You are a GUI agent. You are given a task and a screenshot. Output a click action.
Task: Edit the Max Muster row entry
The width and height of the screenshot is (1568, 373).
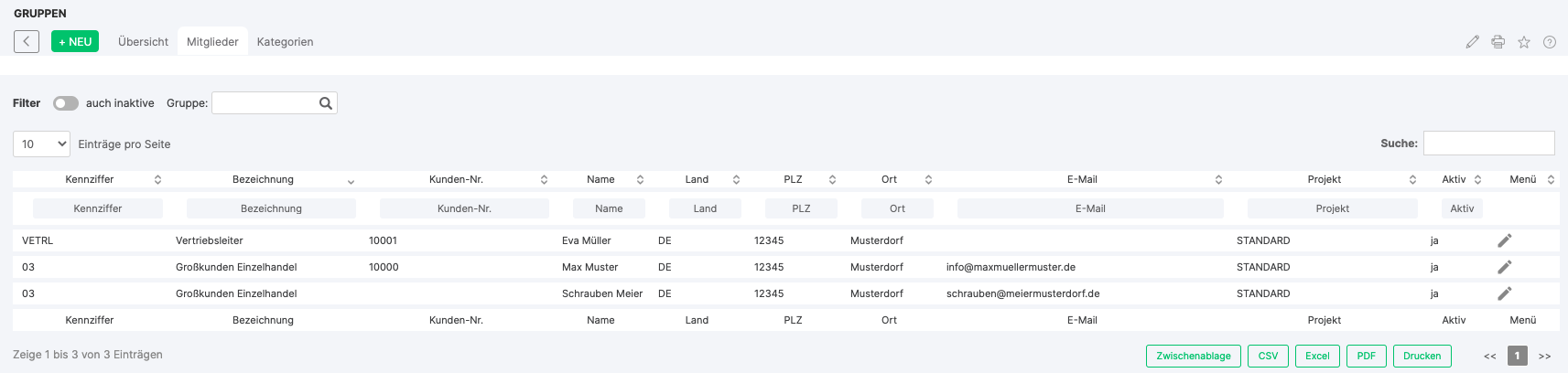(x=1504, y=267)
